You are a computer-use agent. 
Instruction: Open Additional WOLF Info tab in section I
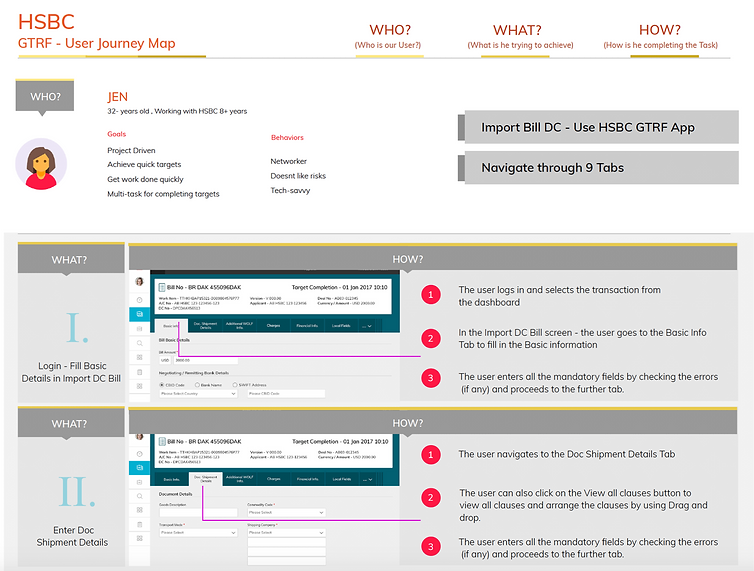pyautogui.click(x=239, y=326)
